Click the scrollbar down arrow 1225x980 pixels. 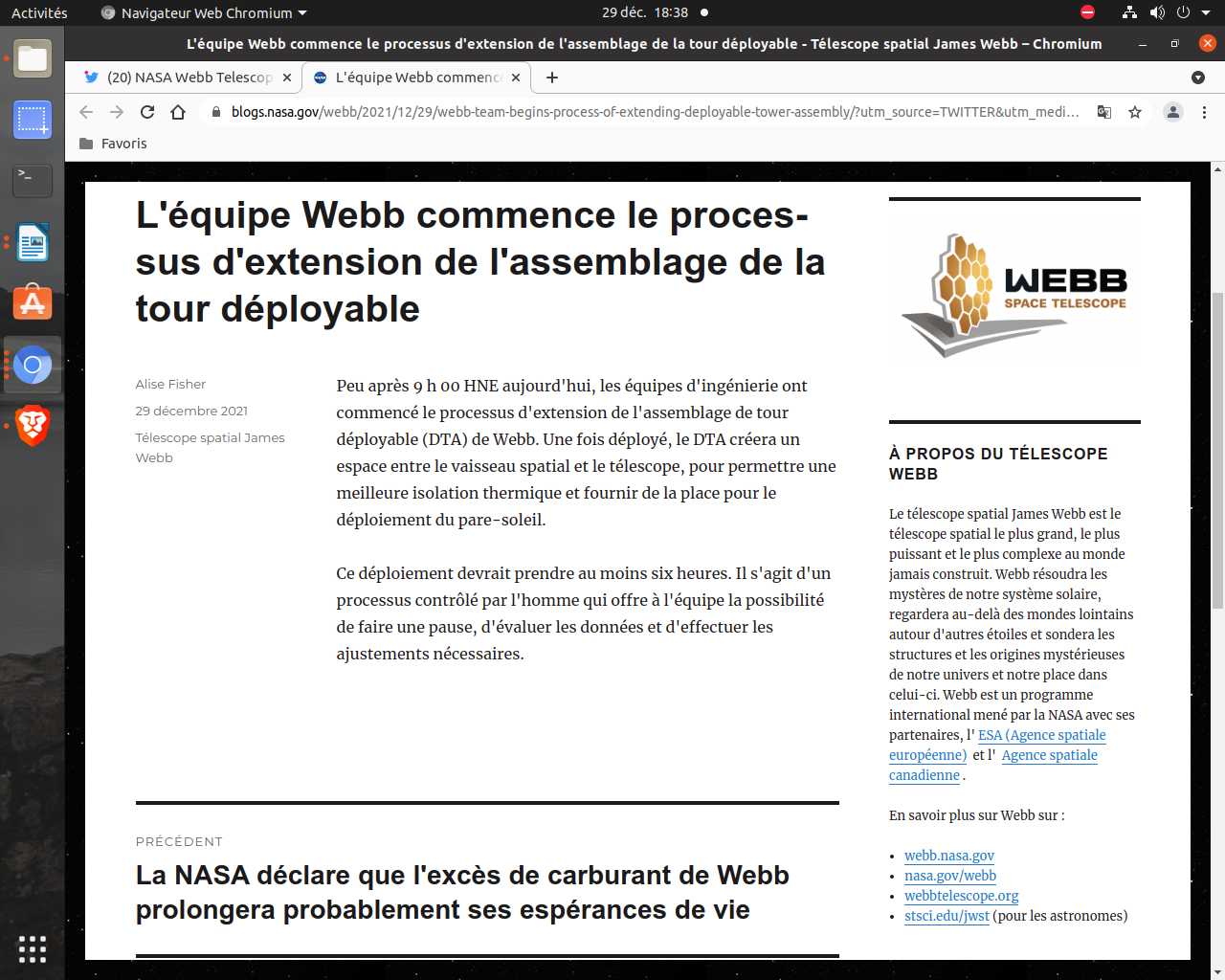[1217, 972]
